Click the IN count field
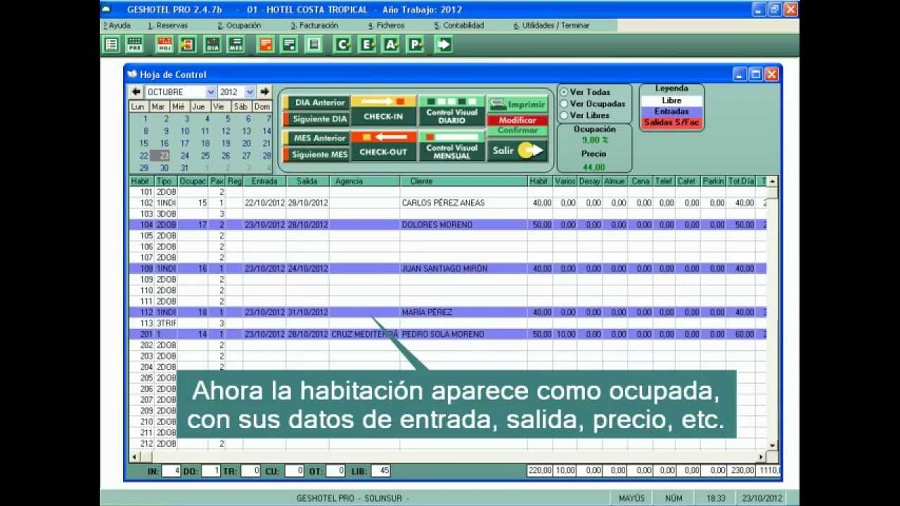 pyautogui.click(x=171, y=471)
